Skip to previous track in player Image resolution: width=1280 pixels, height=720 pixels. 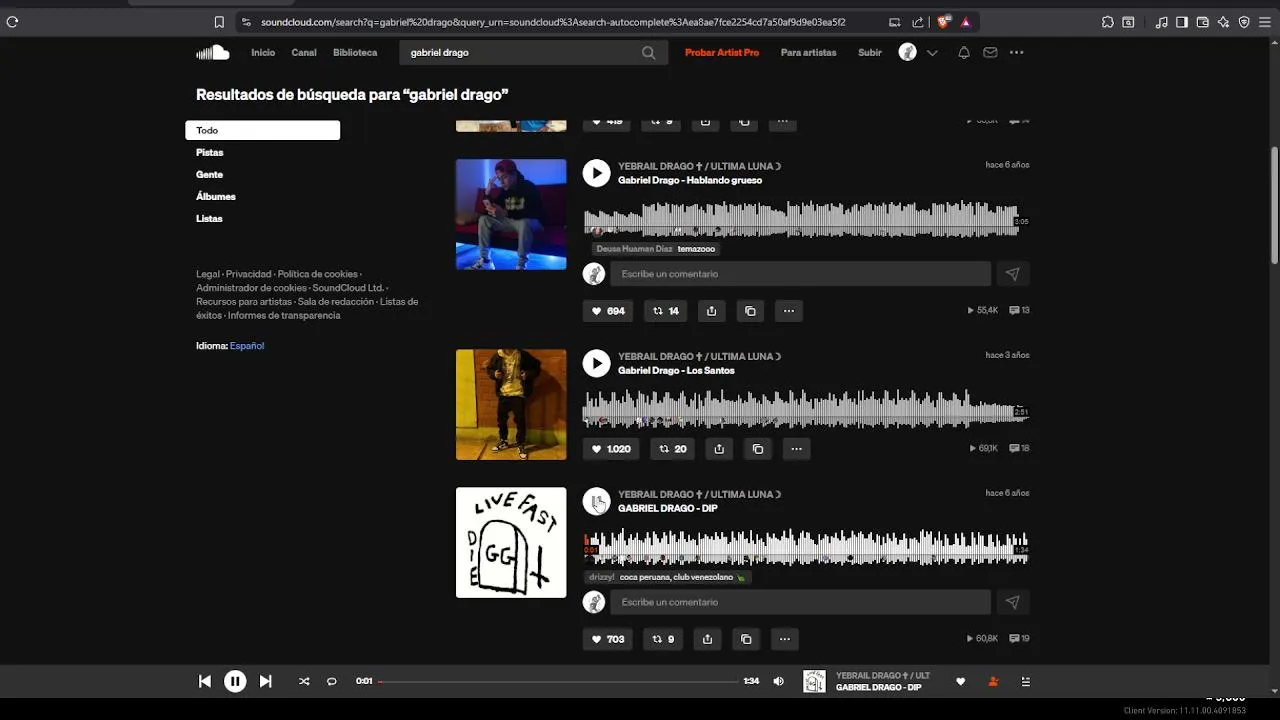205,681
